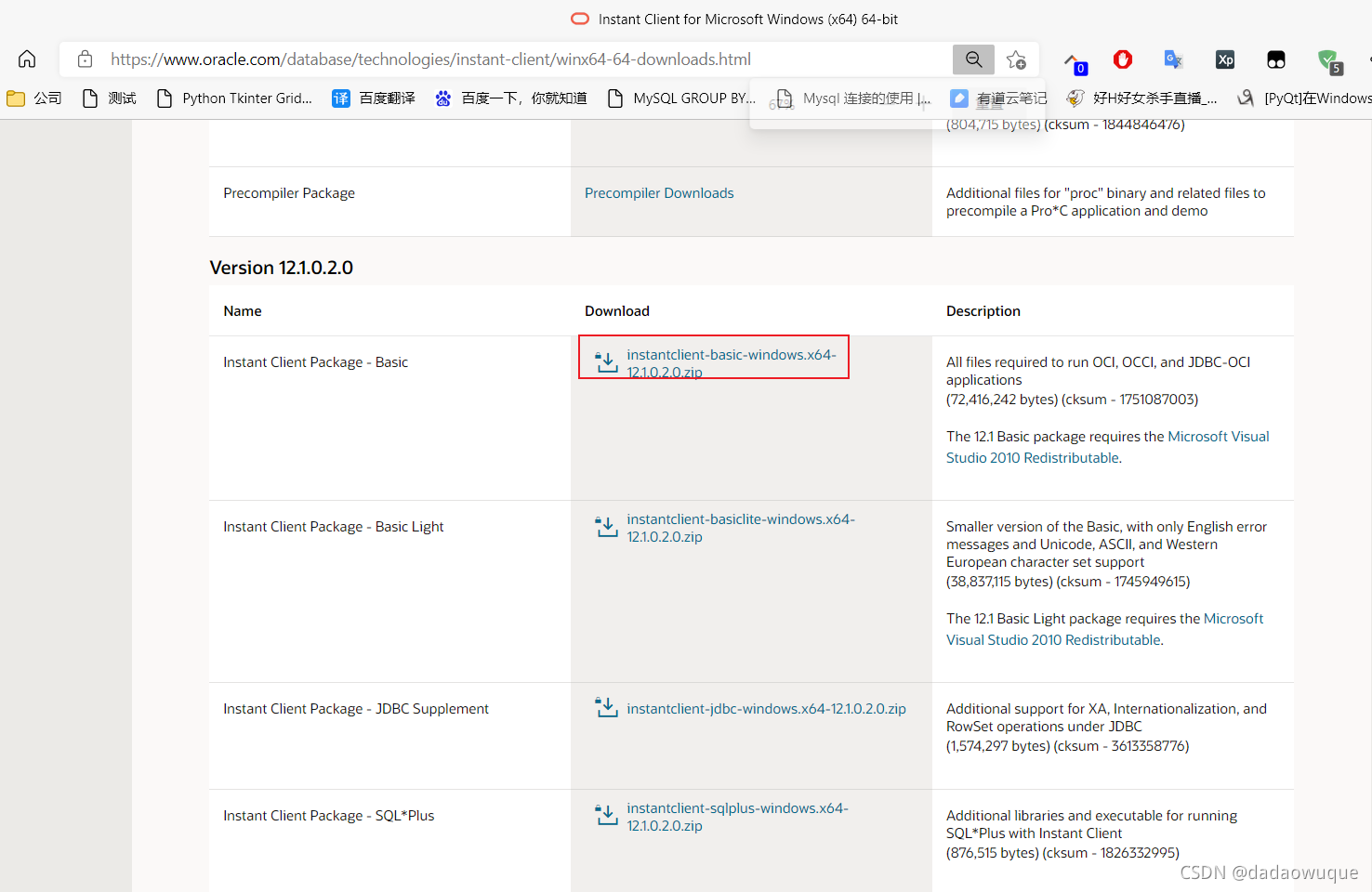Viewport: 1372px width, 892px height.
Task: Click '(72,416,242 bytes) (cksum - 1751087003)' text
Action: 1073,400
